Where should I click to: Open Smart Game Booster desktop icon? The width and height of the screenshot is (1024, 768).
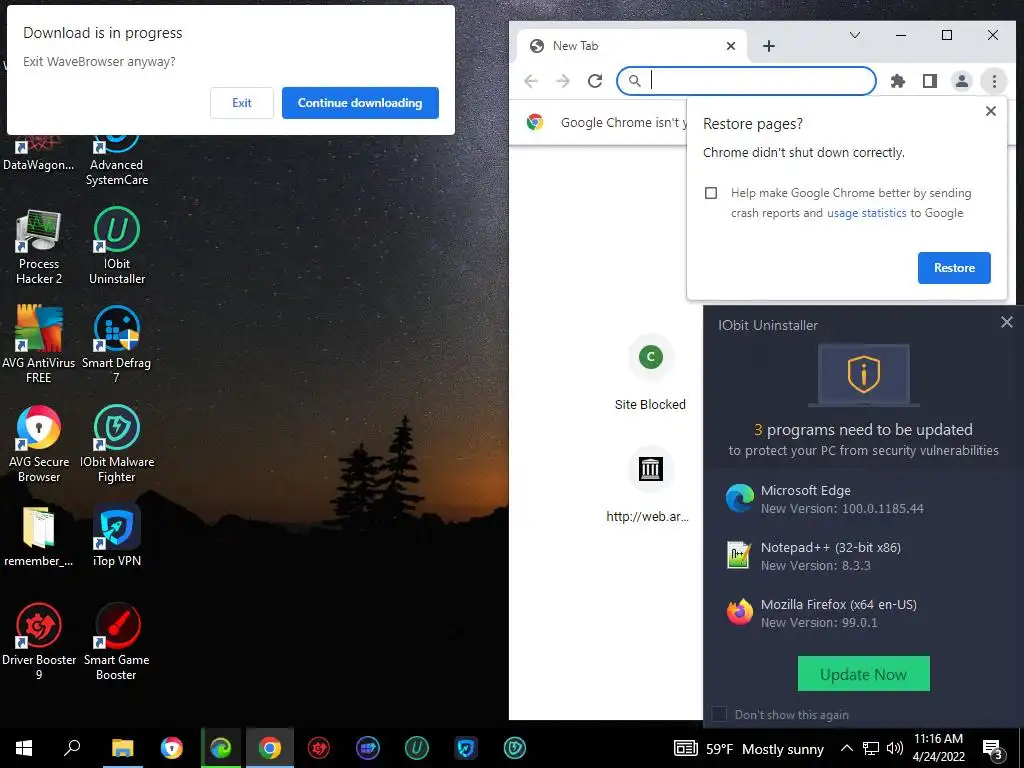[117, 641]
